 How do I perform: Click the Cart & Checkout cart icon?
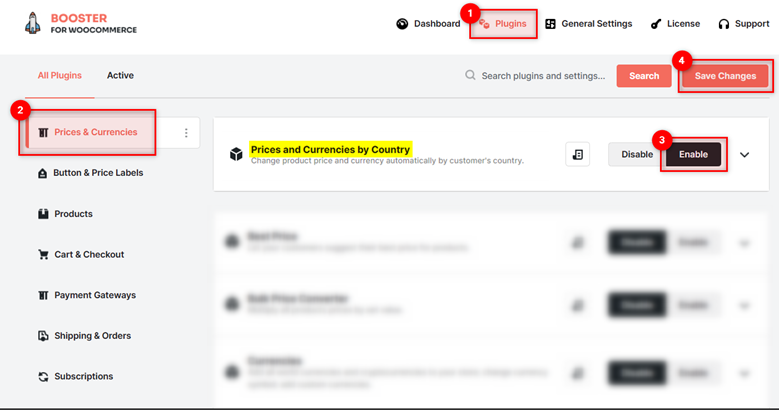[43, 254]
